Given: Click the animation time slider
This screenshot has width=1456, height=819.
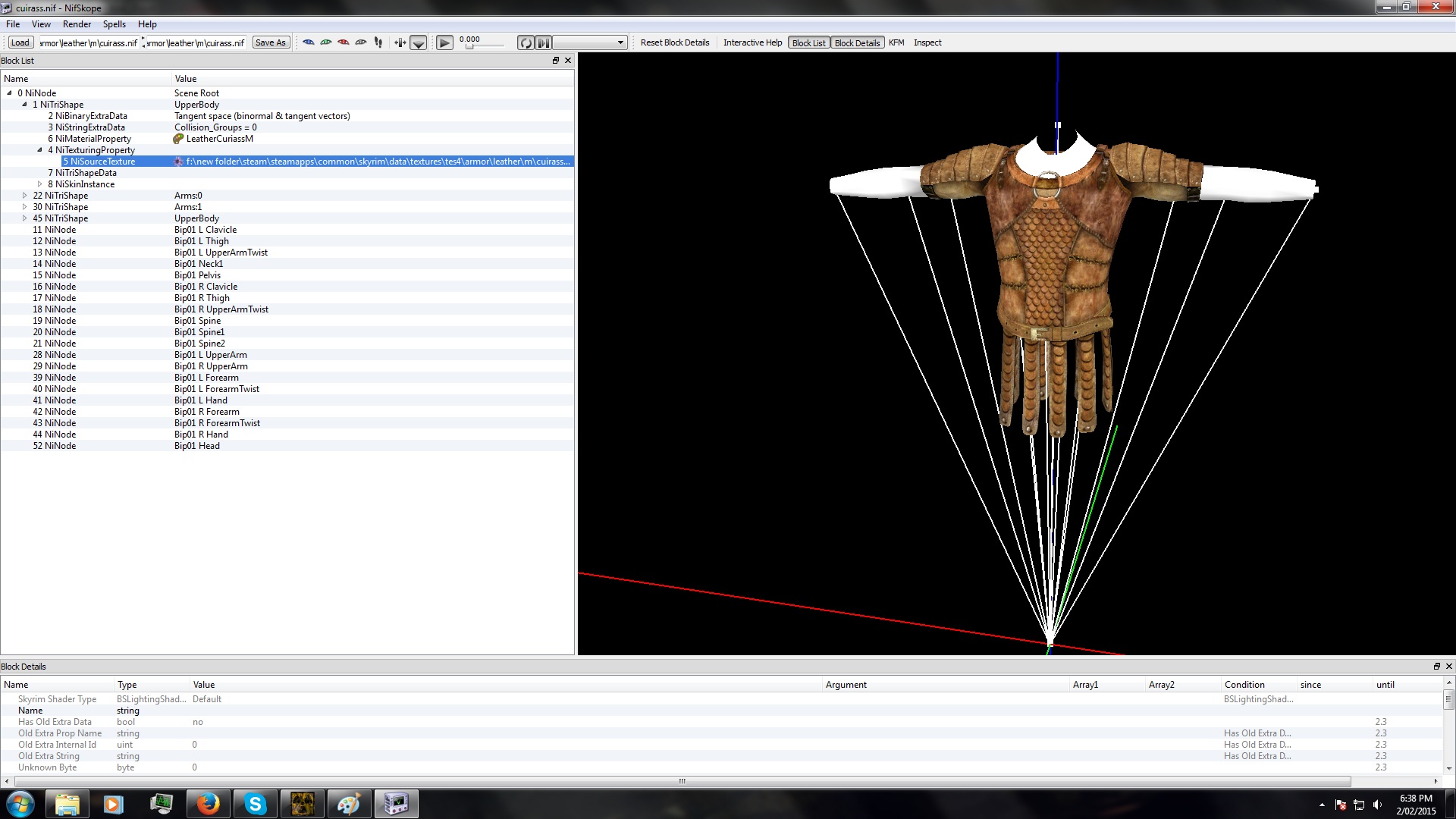Looking at the screenshot, I should tap(483, 47).
